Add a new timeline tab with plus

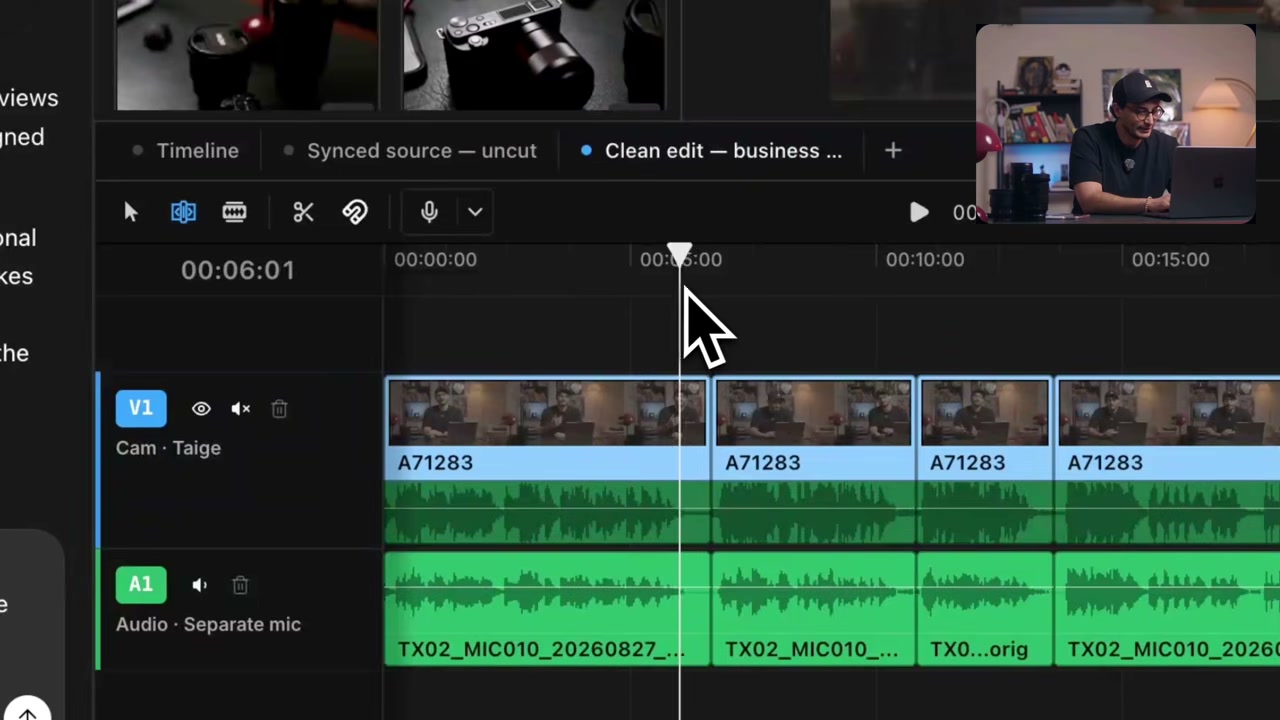(893, 151)
